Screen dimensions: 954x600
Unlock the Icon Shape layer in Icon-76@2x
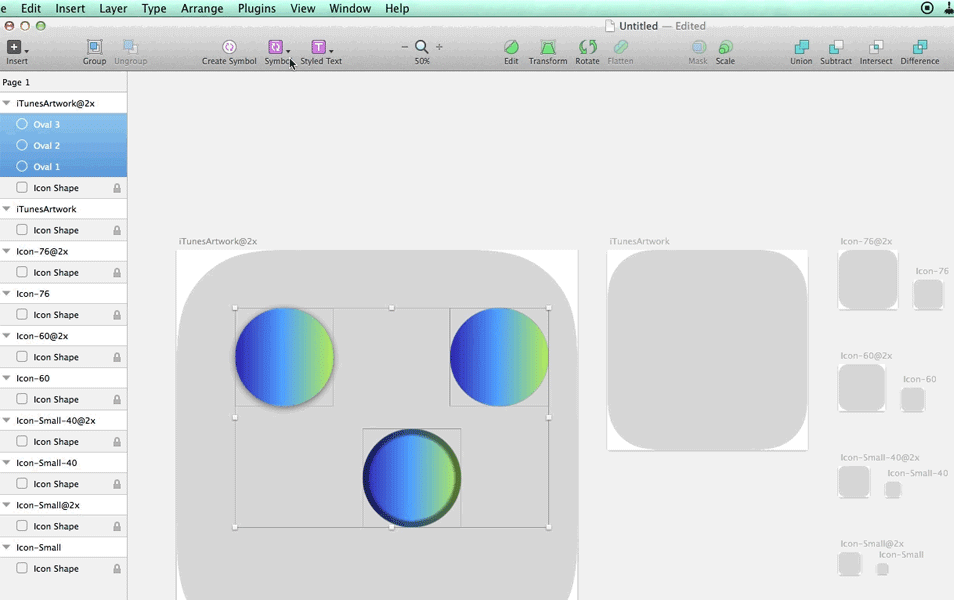(x=116, y=272)
